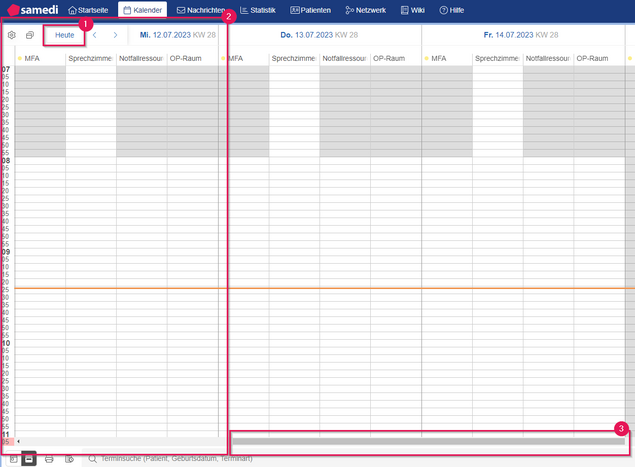Go to Patienten tab
Viewport: 635px width, 467px height.
(311, 10)
